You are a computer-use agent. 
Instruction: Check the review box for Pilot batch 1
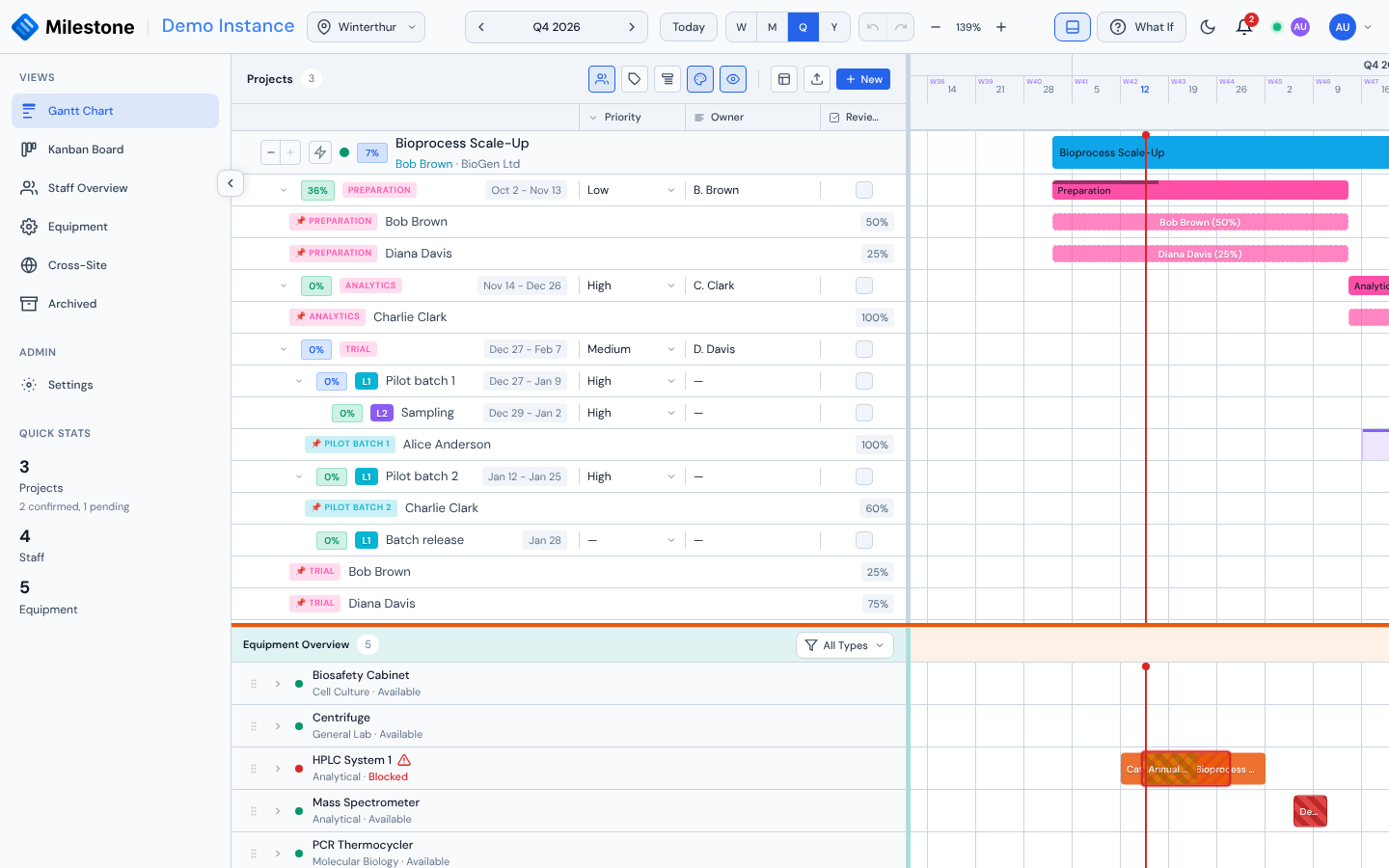(864, 381)
